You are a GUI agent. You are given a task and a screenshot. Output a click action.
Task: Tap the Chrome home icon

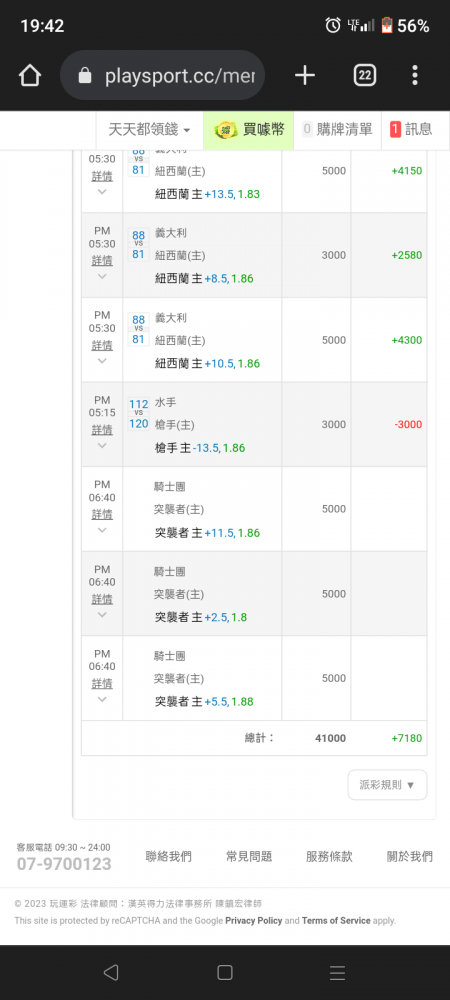29,76
